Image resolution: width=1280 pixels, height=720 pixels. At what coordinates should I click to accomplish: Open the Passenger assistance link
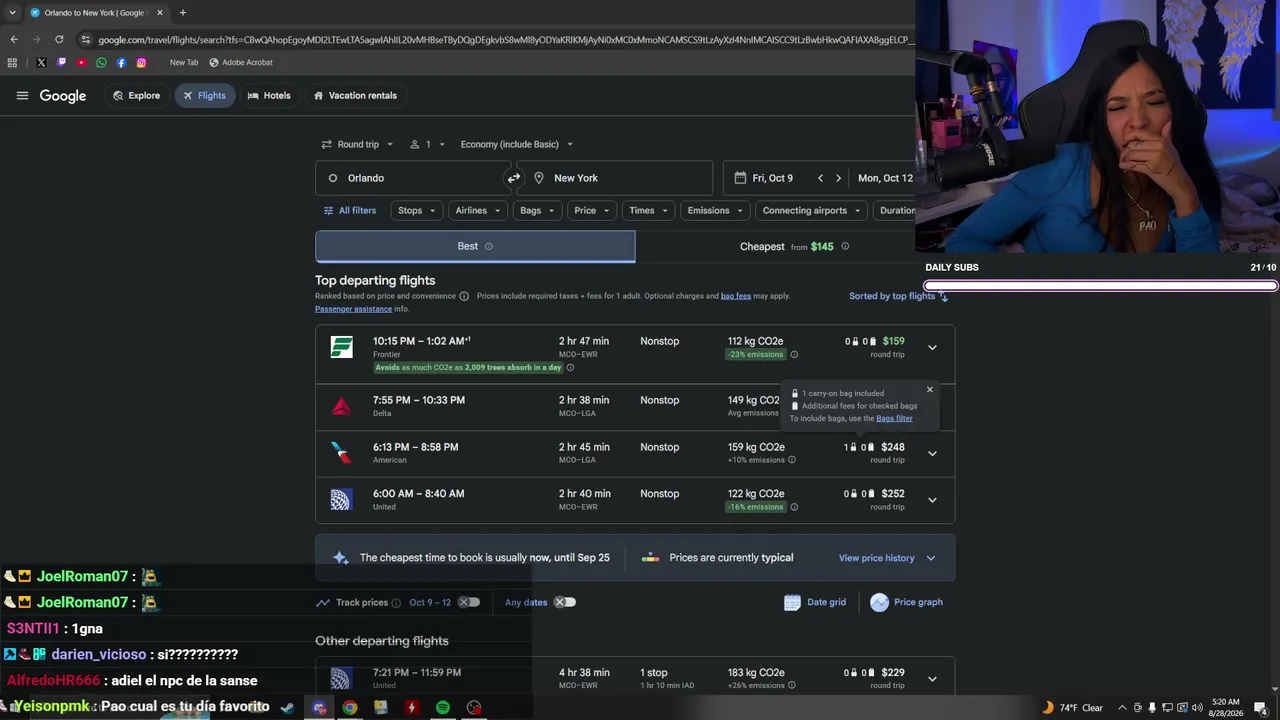pyautogui.click(x=353, y=309)
